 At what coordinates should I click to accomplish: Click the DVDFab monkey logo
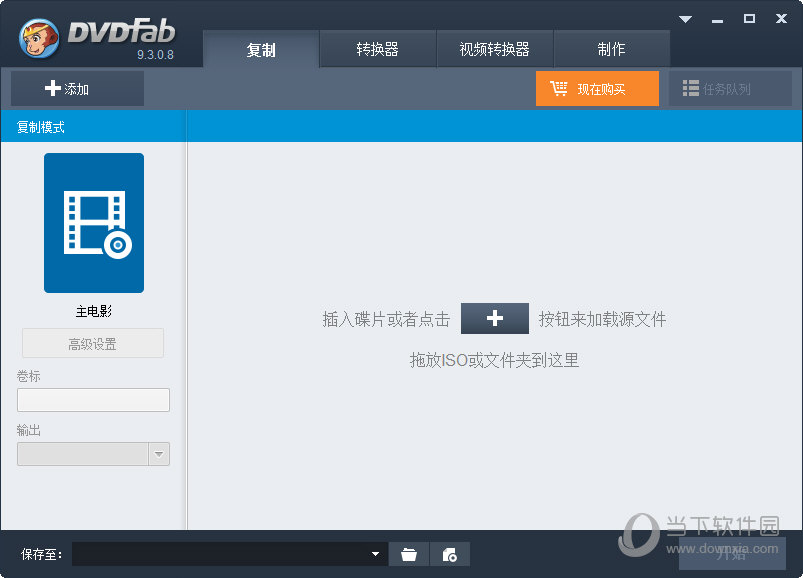[39, 39]
